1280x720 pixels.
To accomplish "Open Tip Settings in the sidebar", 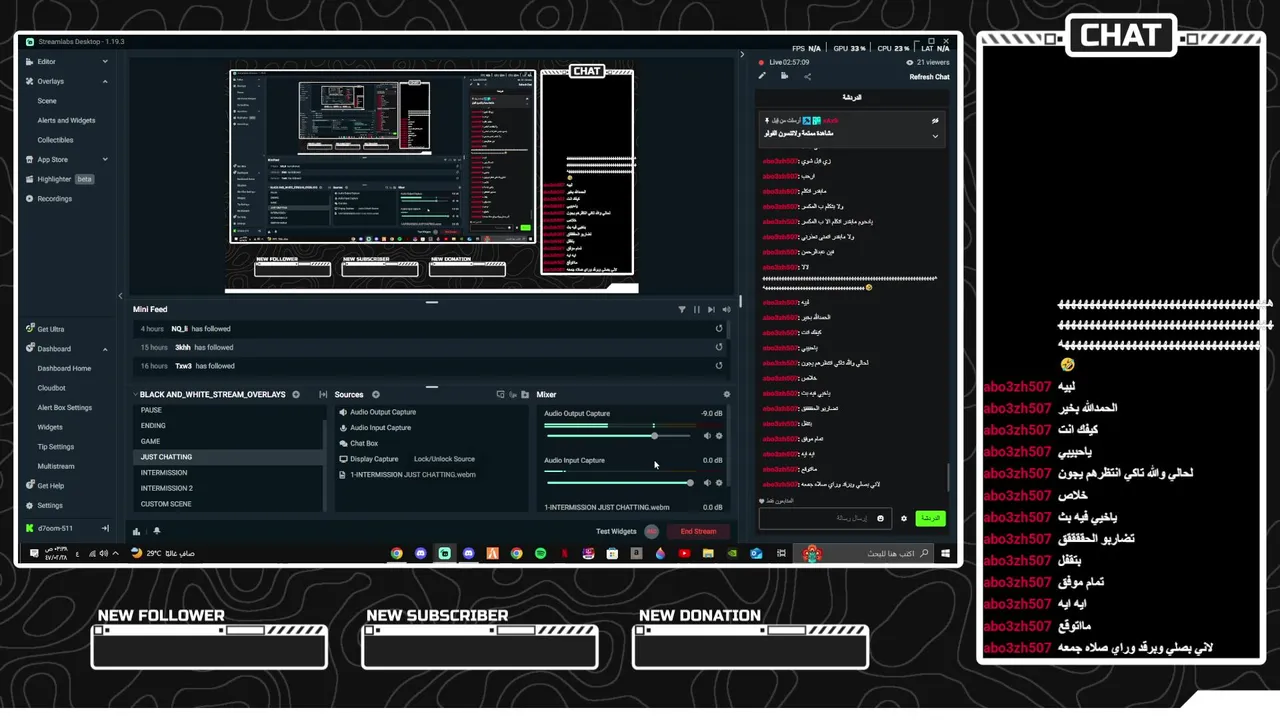I will click(56, 447).
